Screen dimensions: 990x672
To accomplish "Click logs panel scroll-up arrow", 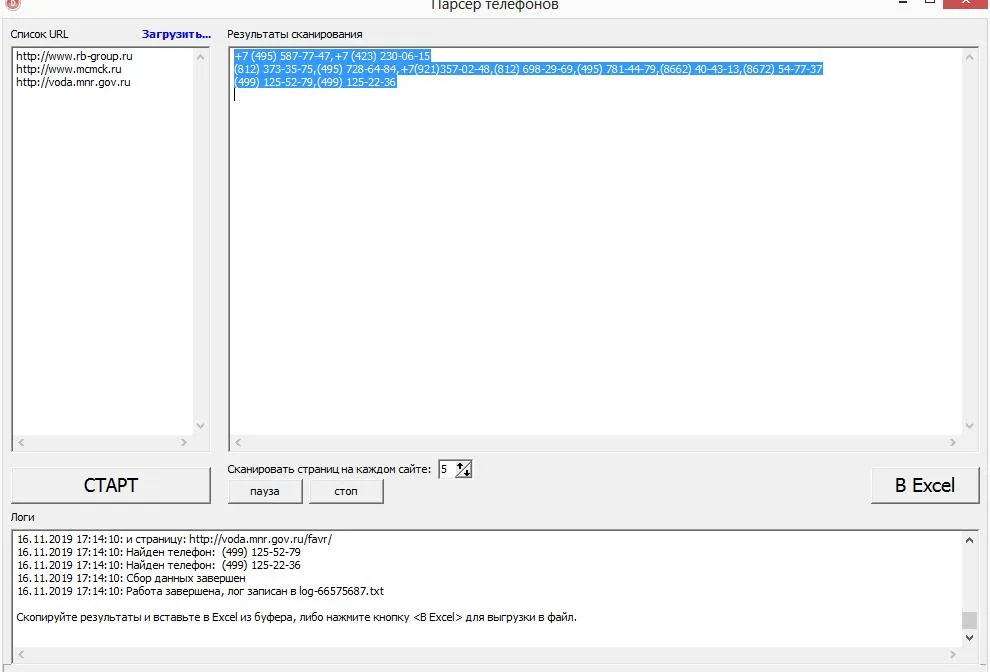I will tap(969, 540).
